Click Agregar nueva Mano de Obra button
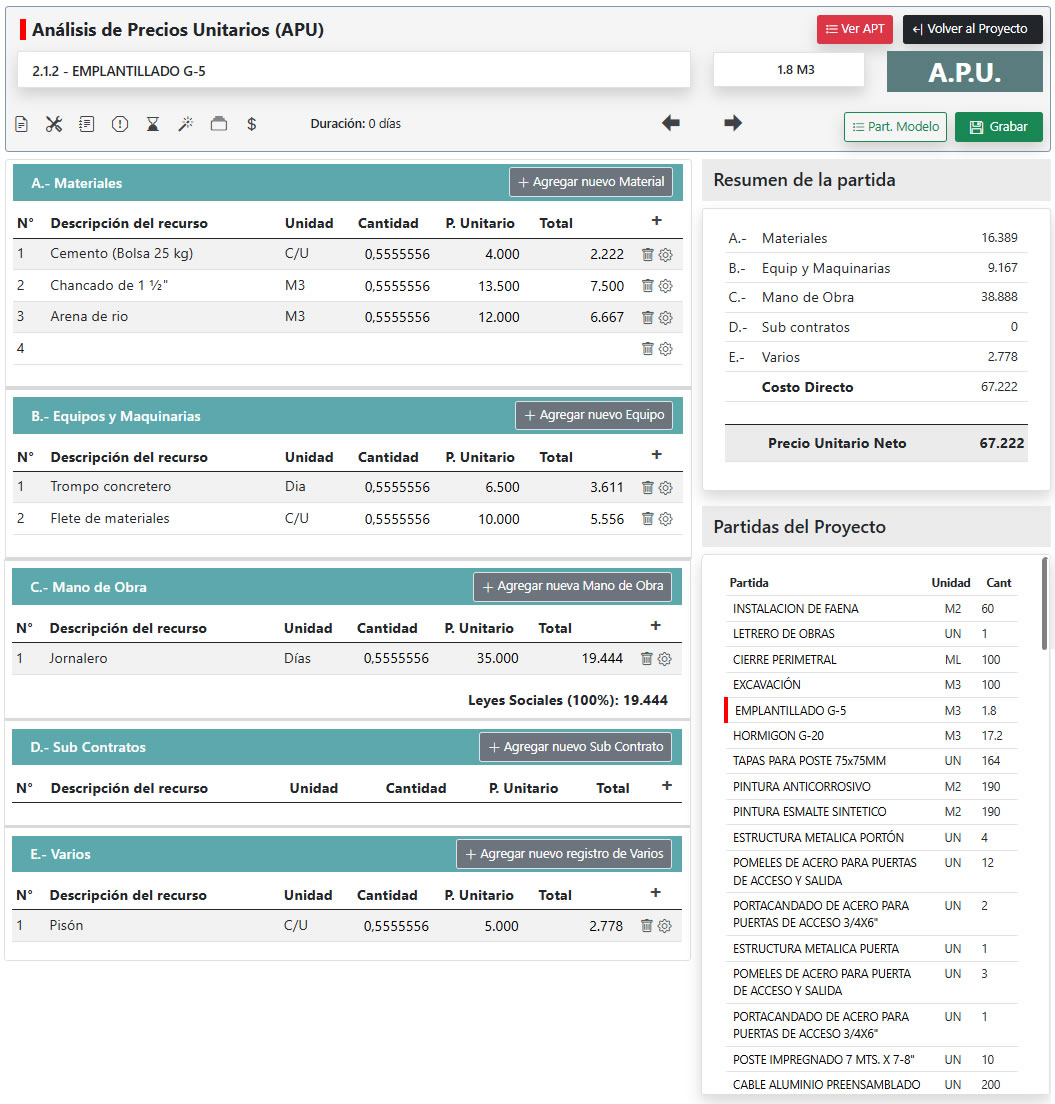Viewport: 1055px width, 1104px height. 571,586
